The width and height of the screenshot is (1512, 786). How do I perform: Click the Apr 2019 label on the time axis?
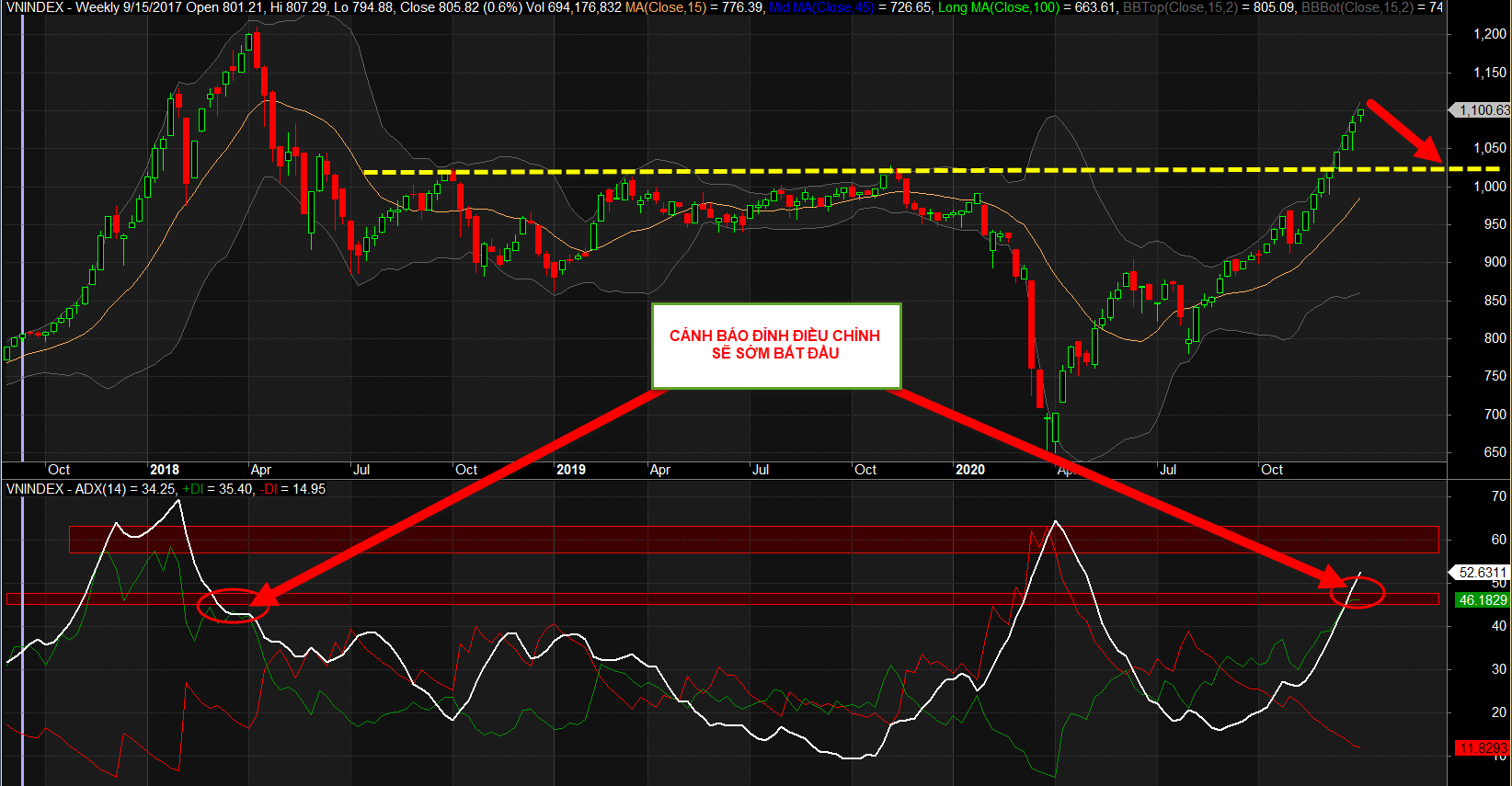pyautogui.click(x=660, y=470)
